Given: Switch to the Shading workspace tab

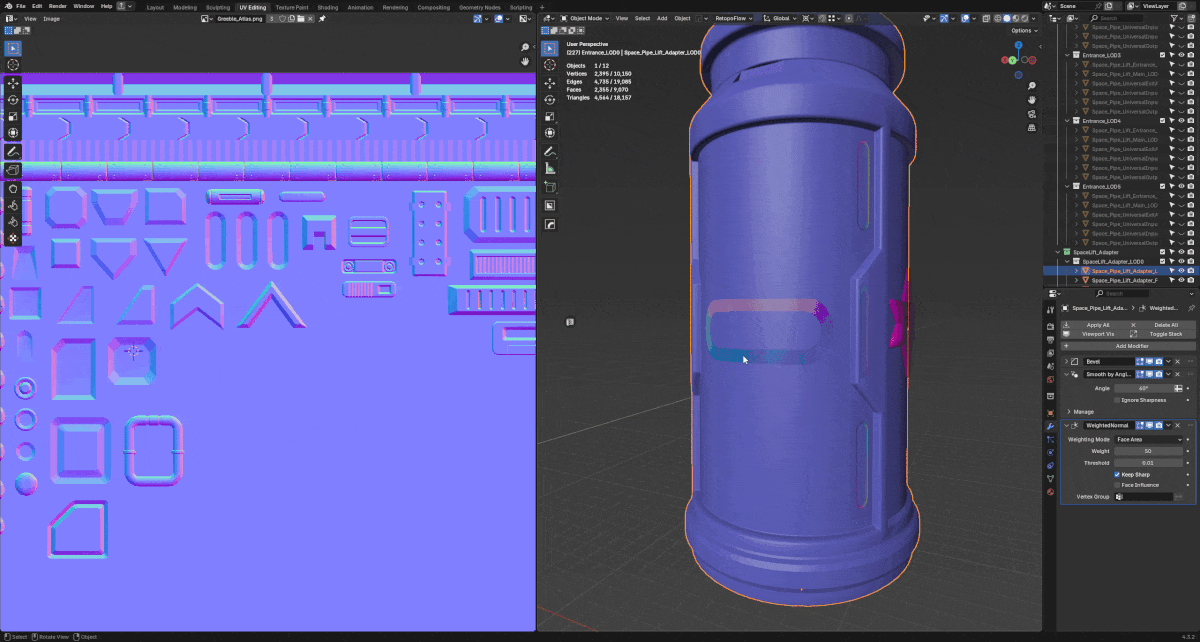Looking at the screenshot, I should (x=327, y=7).
